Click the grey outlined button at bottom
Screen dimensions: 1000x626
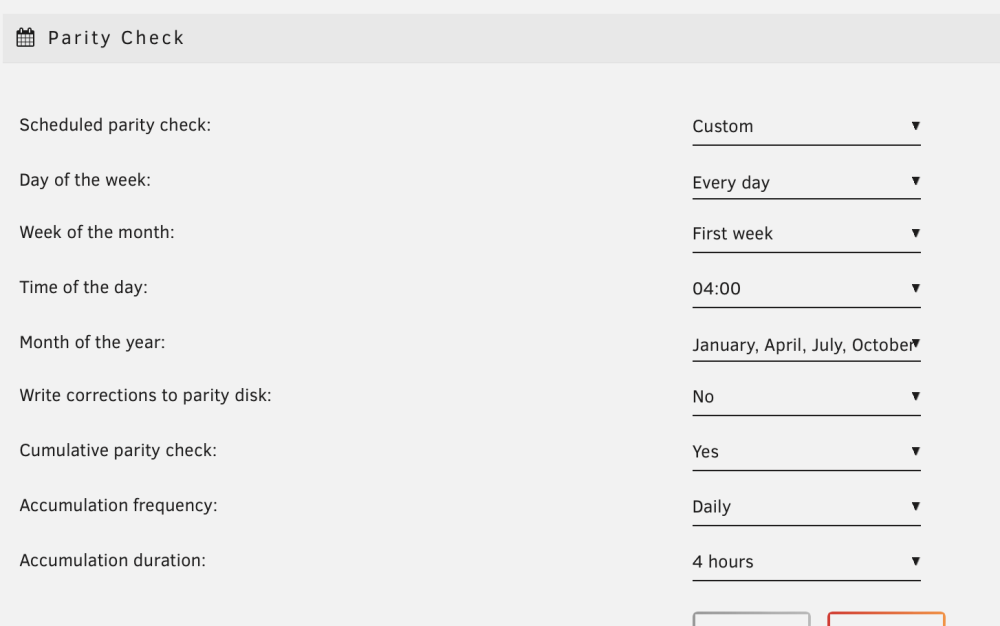point(751,619)
